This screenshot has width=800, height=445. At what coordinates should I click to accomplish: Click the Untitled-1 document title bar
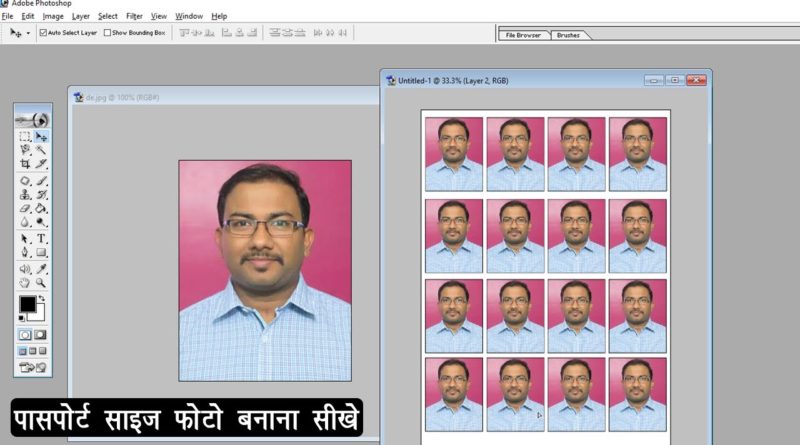click(x=520, y=80)
